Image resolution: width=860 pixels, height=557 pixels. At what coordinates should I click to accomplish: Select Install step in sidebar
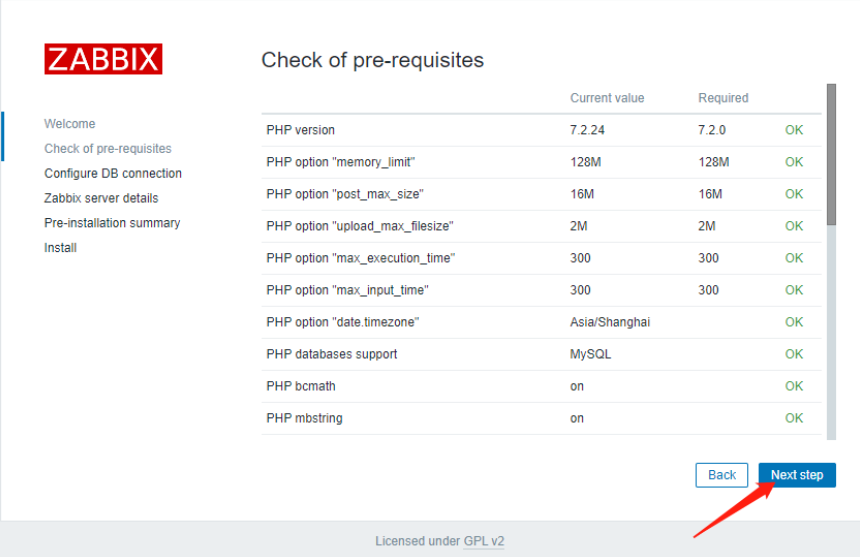coord(60,248)
